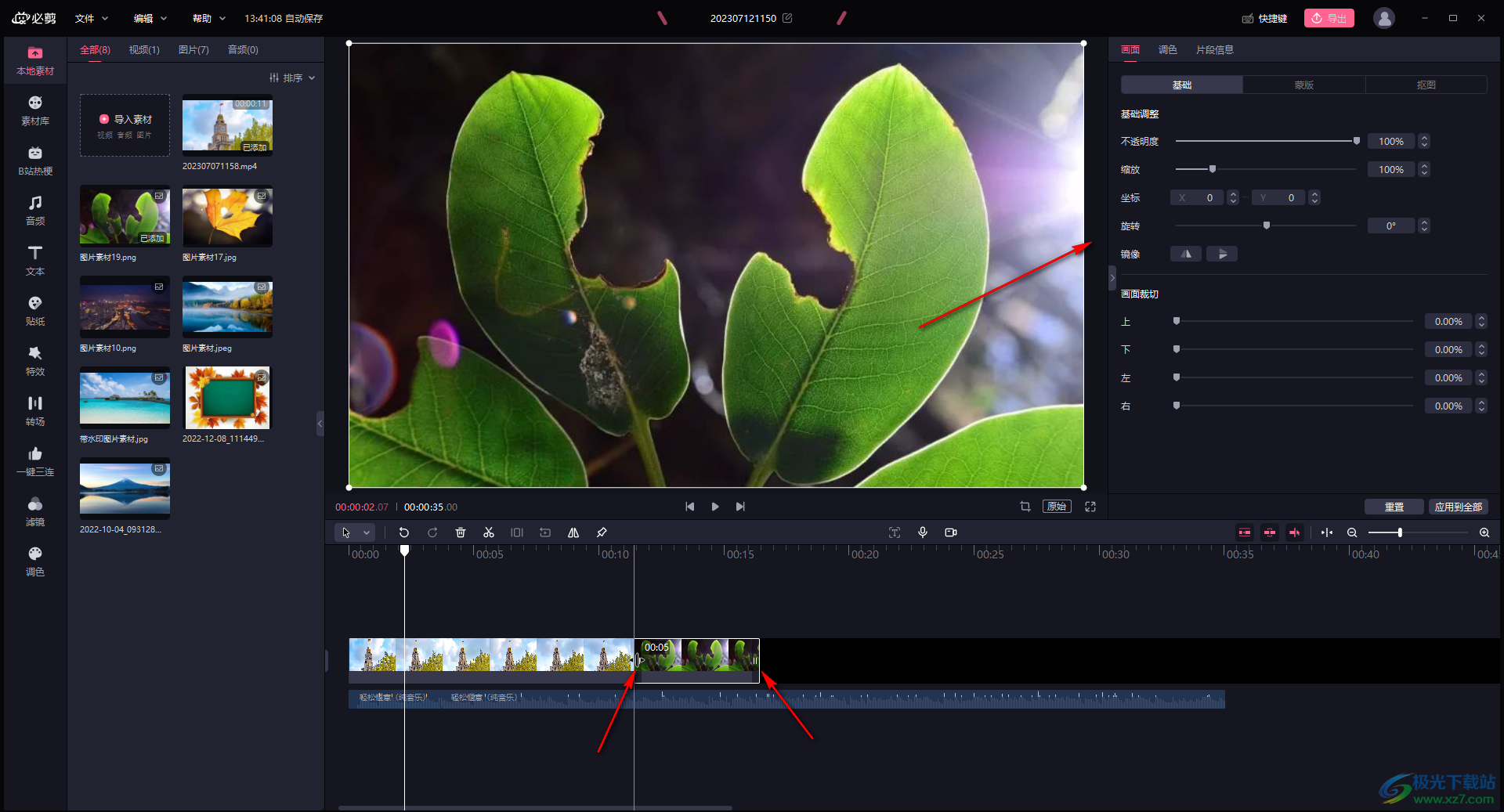Click the 不透明度 opacity slider handle

click(1357, 141)
